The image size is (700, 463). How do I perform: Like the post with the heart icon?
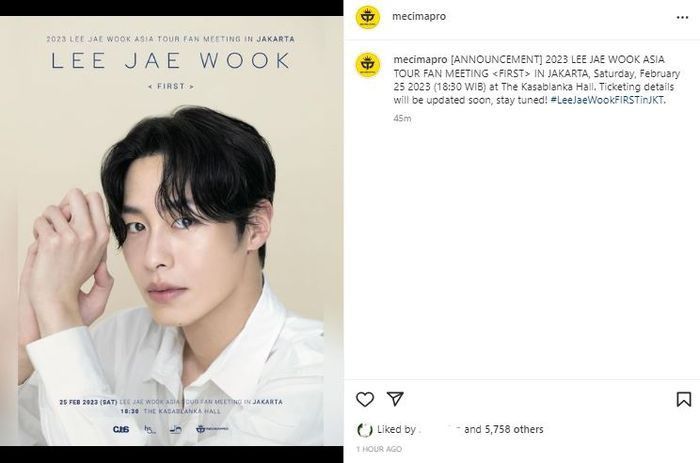point(365,399)
